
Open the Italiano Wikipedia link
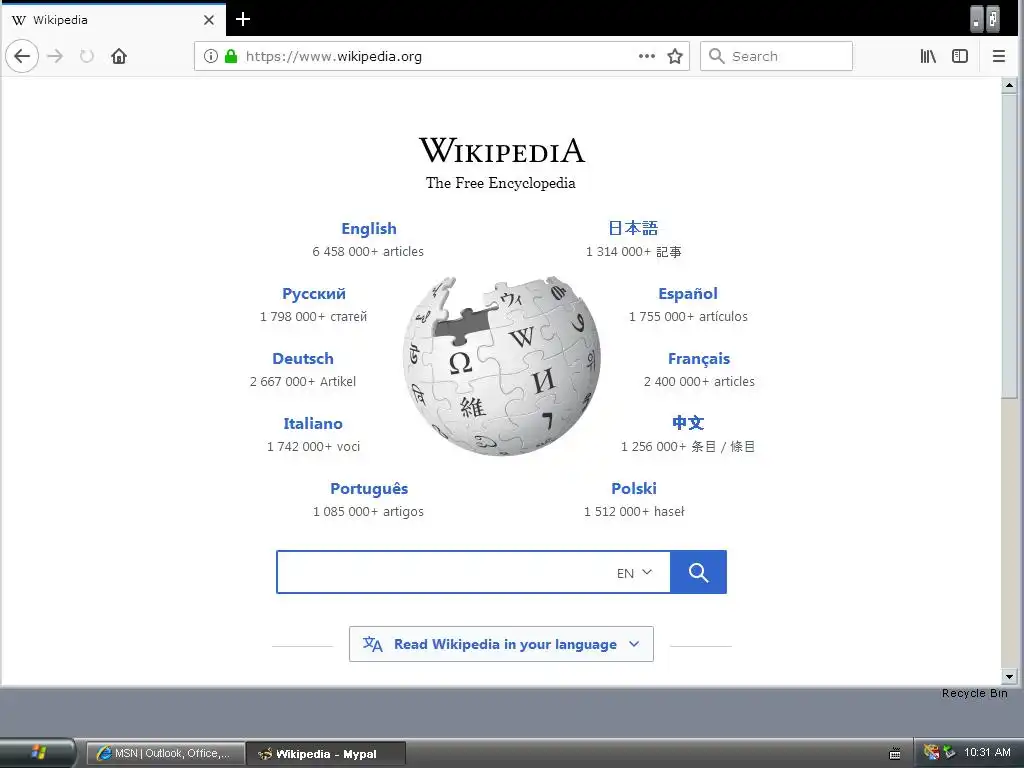point(313,424)
